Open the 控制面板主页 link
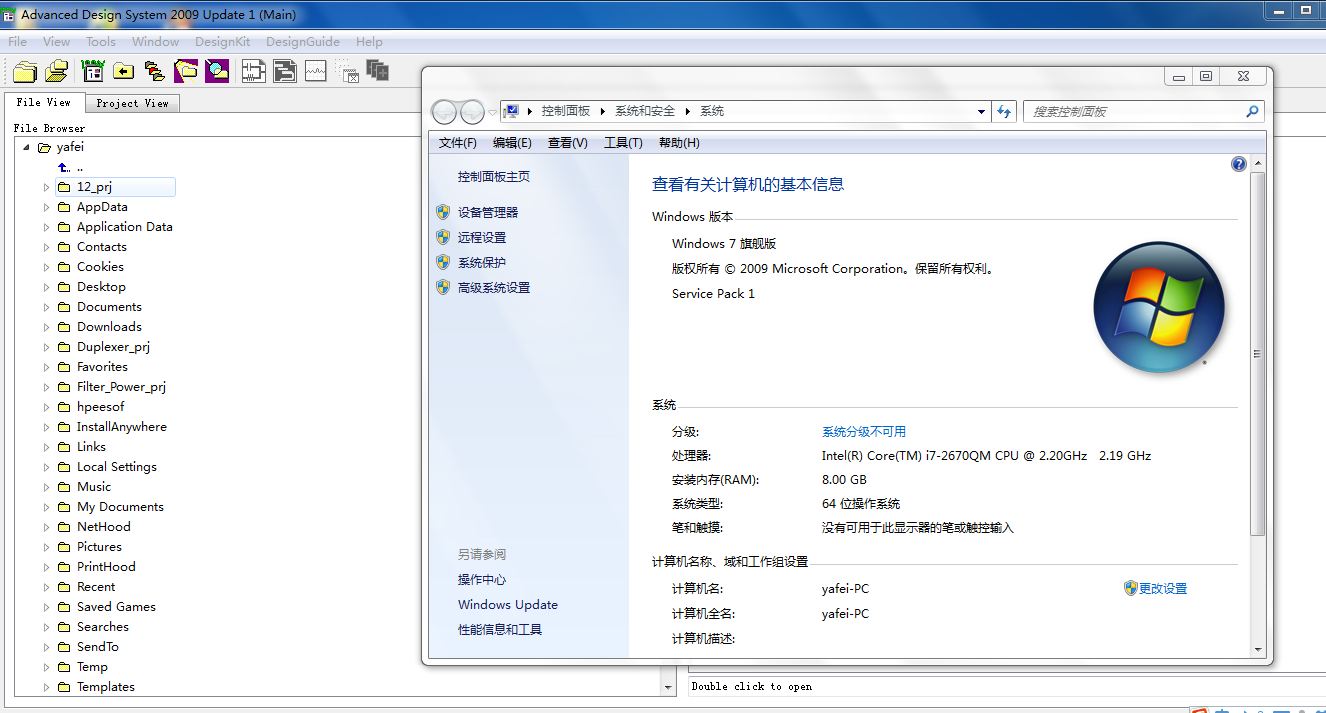1326x713 pixels. coord(494,177)
